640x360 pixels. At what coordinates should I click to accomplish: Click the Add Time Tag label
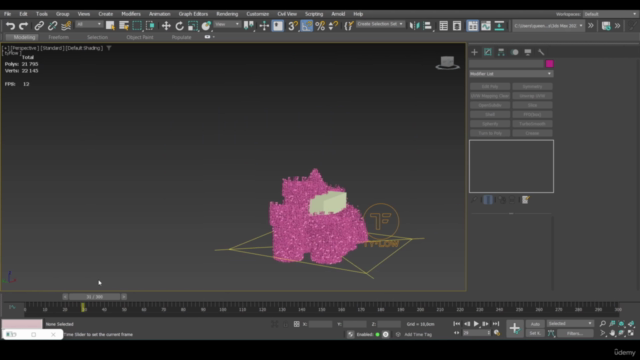tap(418, 334)
